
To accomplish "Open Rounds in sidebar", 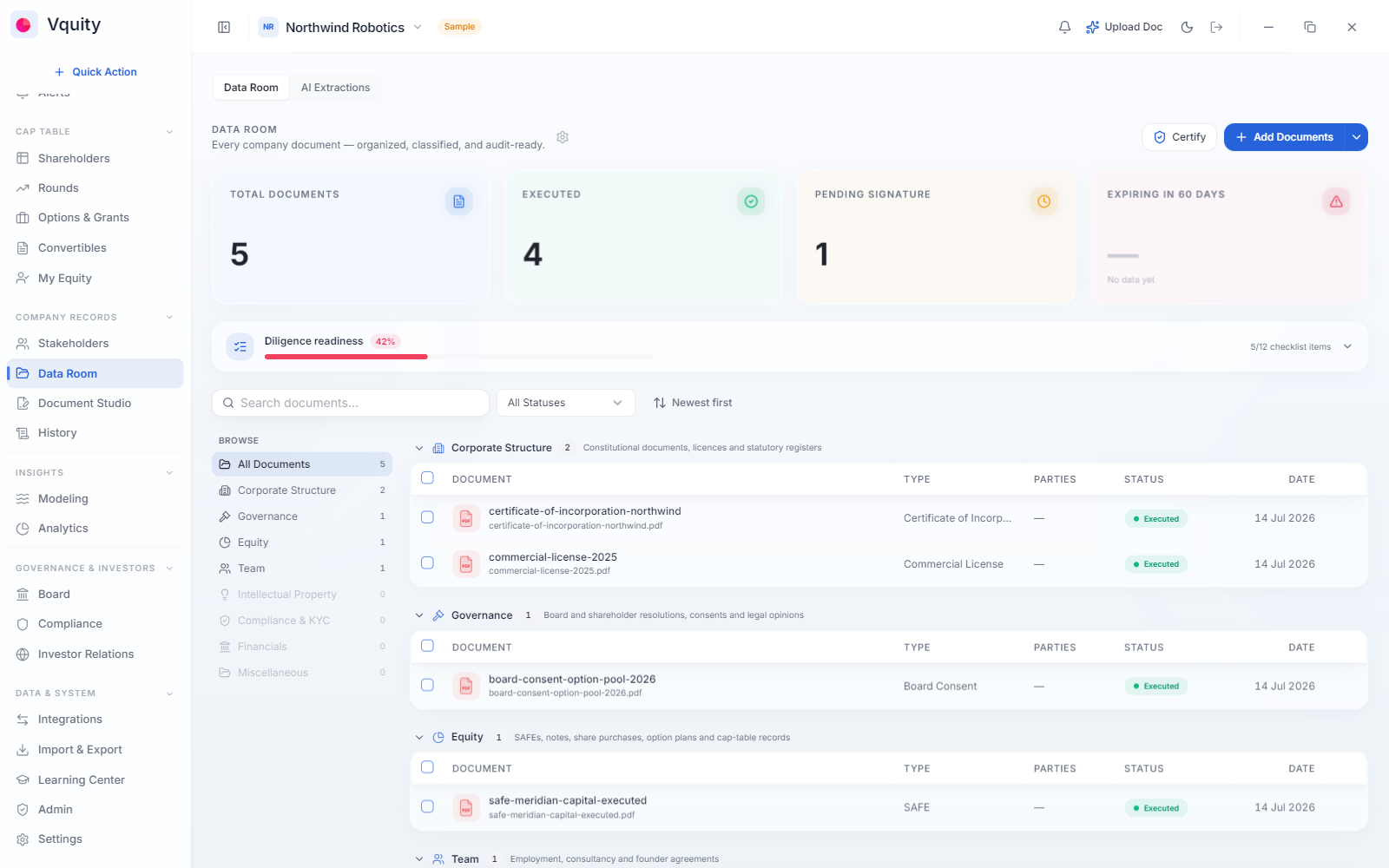I will click(x=95, y=187).
